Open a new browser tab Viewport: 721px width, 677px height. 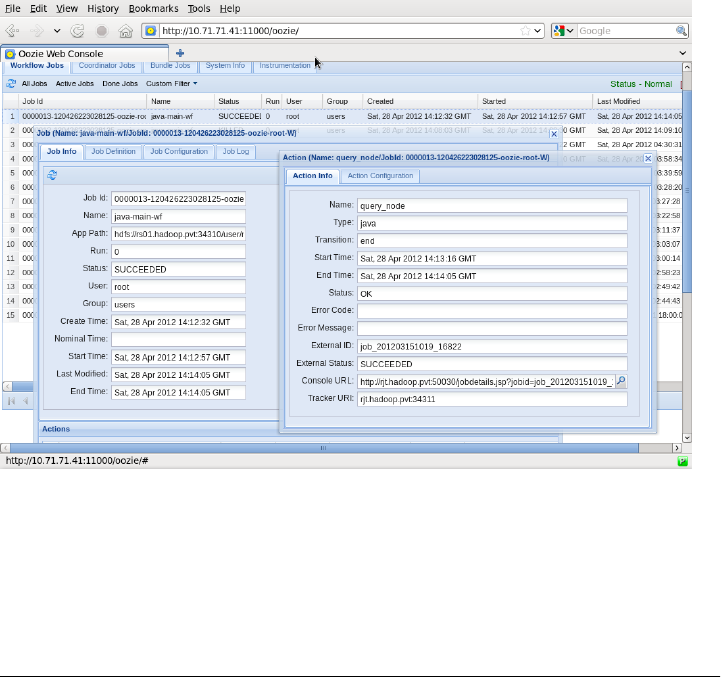point(180,53)
